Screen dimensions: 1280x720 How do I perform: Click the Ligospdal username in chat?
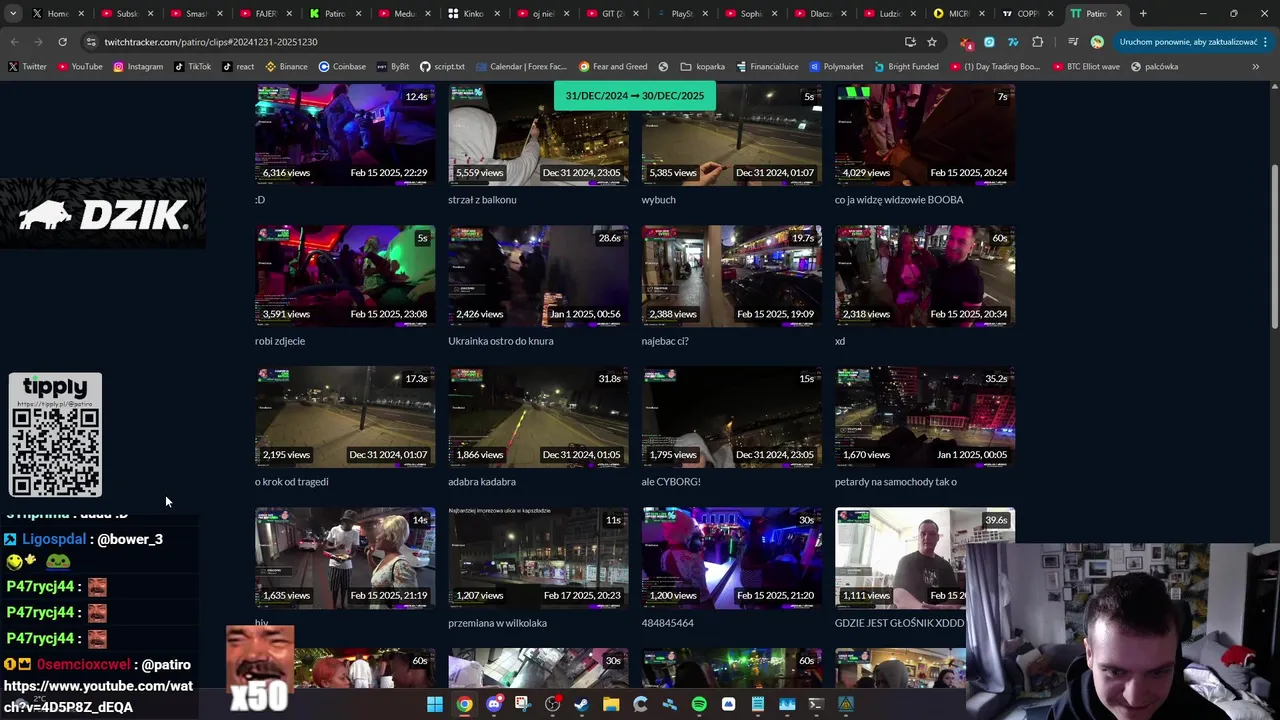pos(54,539)
